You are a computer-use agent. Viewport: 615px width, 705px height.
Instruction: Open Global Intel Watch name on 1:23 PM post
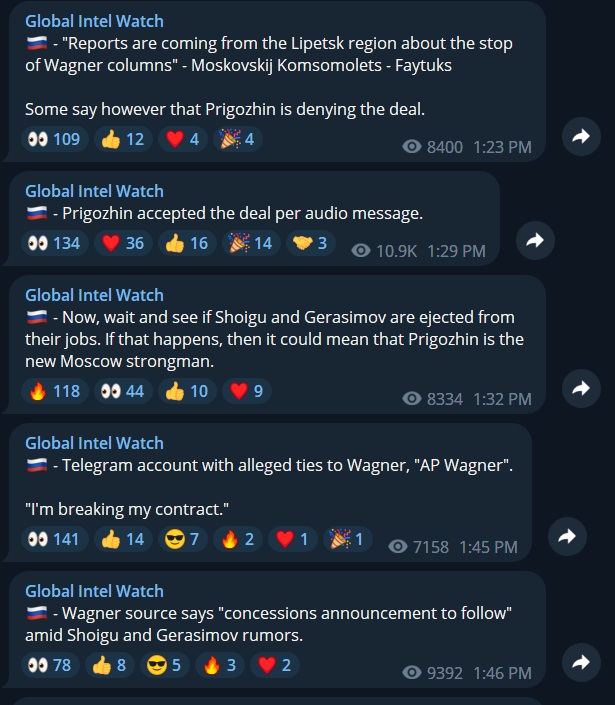[x=94, y=21]
